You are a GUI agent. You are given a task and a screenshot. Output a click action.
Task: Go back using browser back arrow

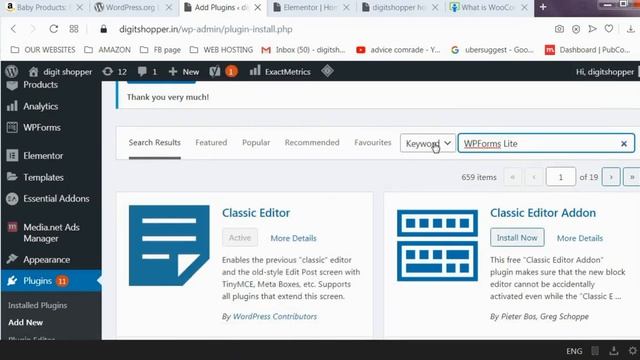coord(13,29)
